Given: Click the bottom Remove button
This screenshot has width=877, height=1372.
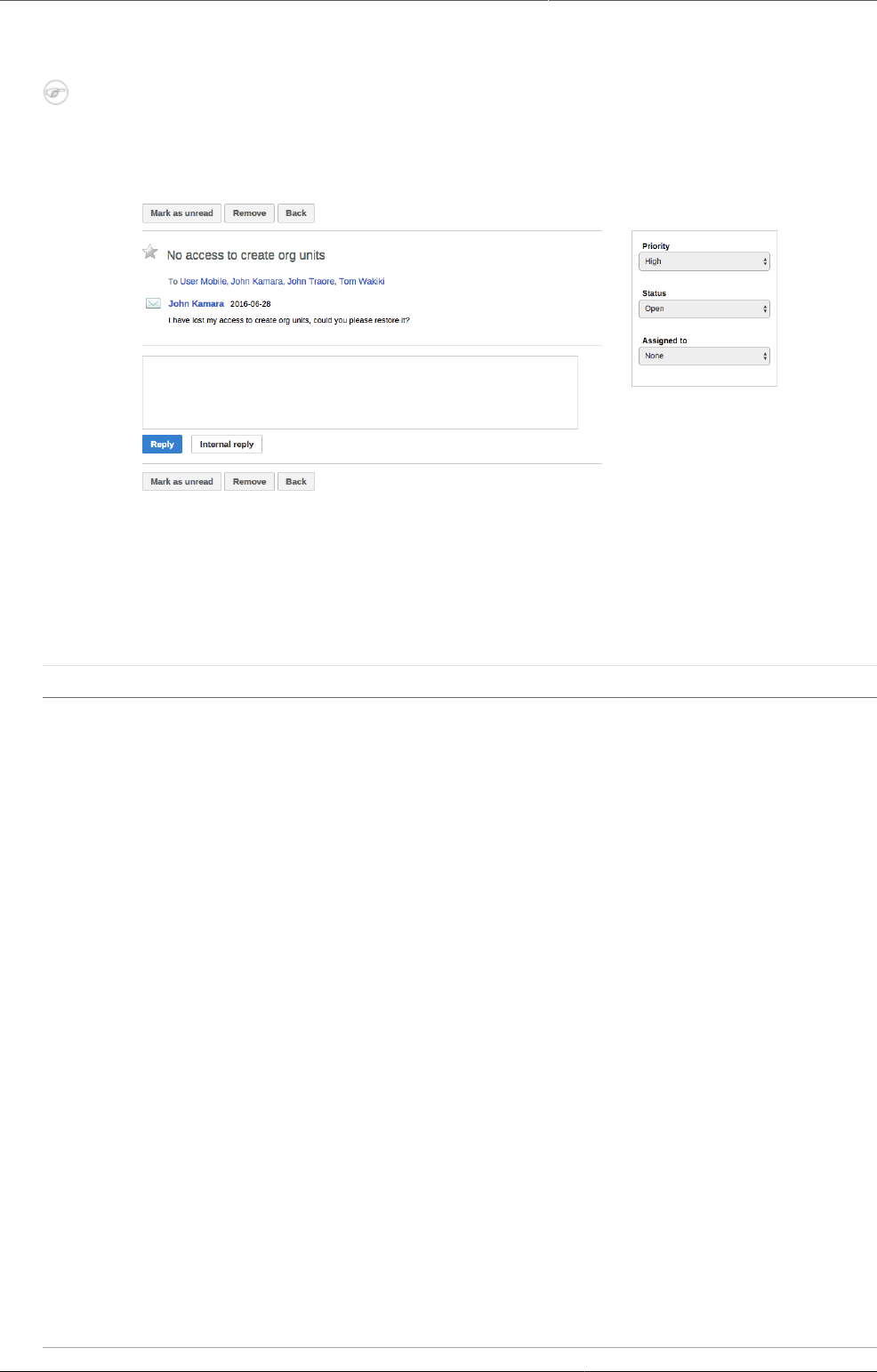Looking at the screenshot, I should [250, 482].
